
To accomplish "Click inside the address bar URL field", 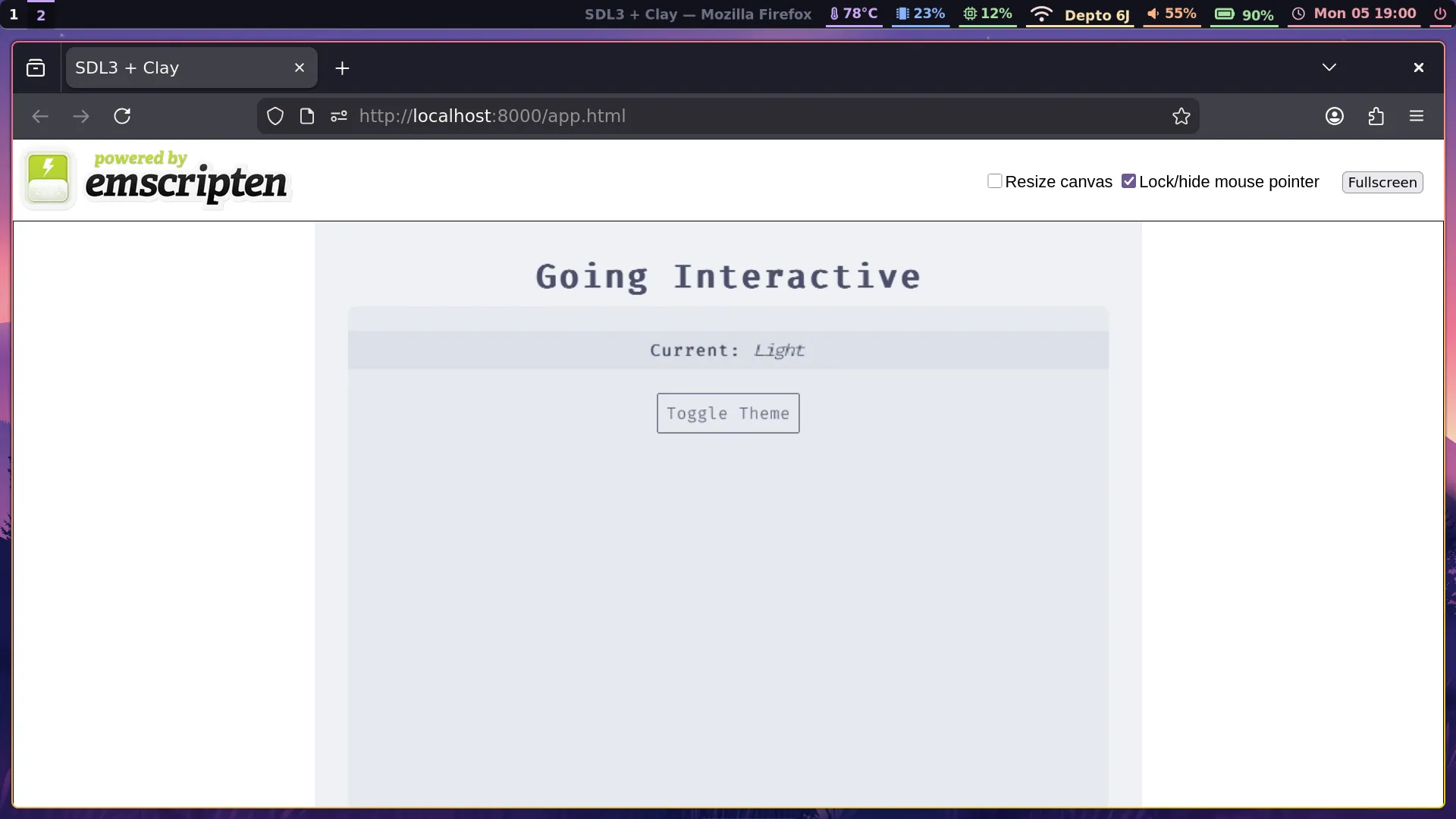I will click(x=682, y=116).
